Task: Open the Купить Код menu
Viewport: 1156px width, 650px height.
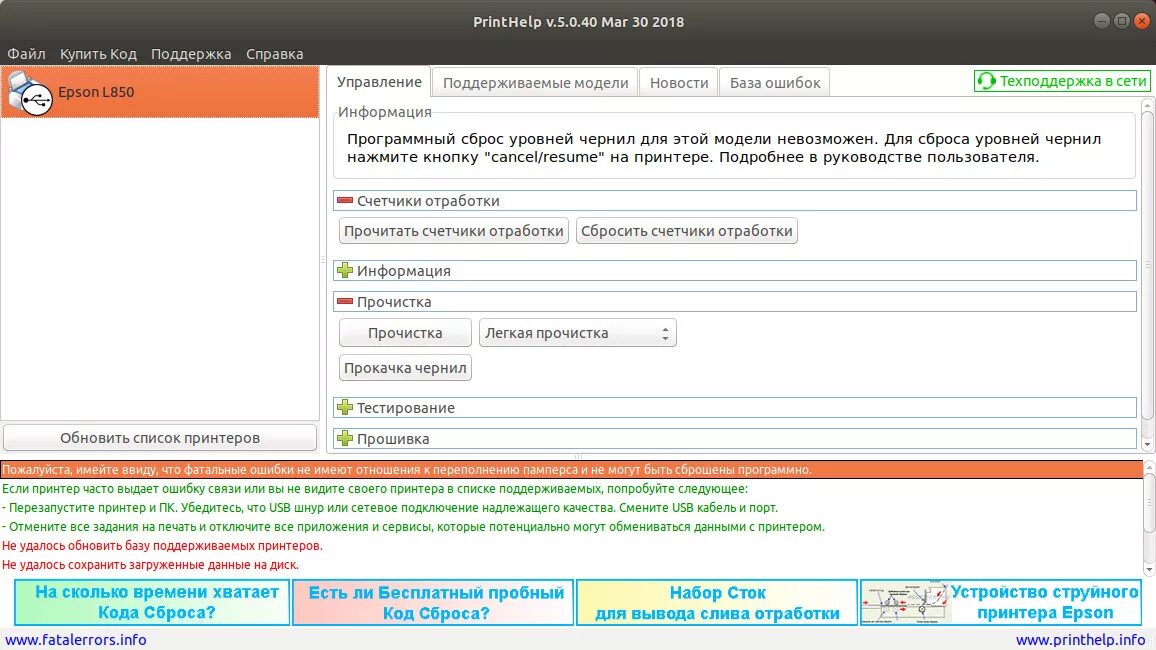Action: click(98, 54)
